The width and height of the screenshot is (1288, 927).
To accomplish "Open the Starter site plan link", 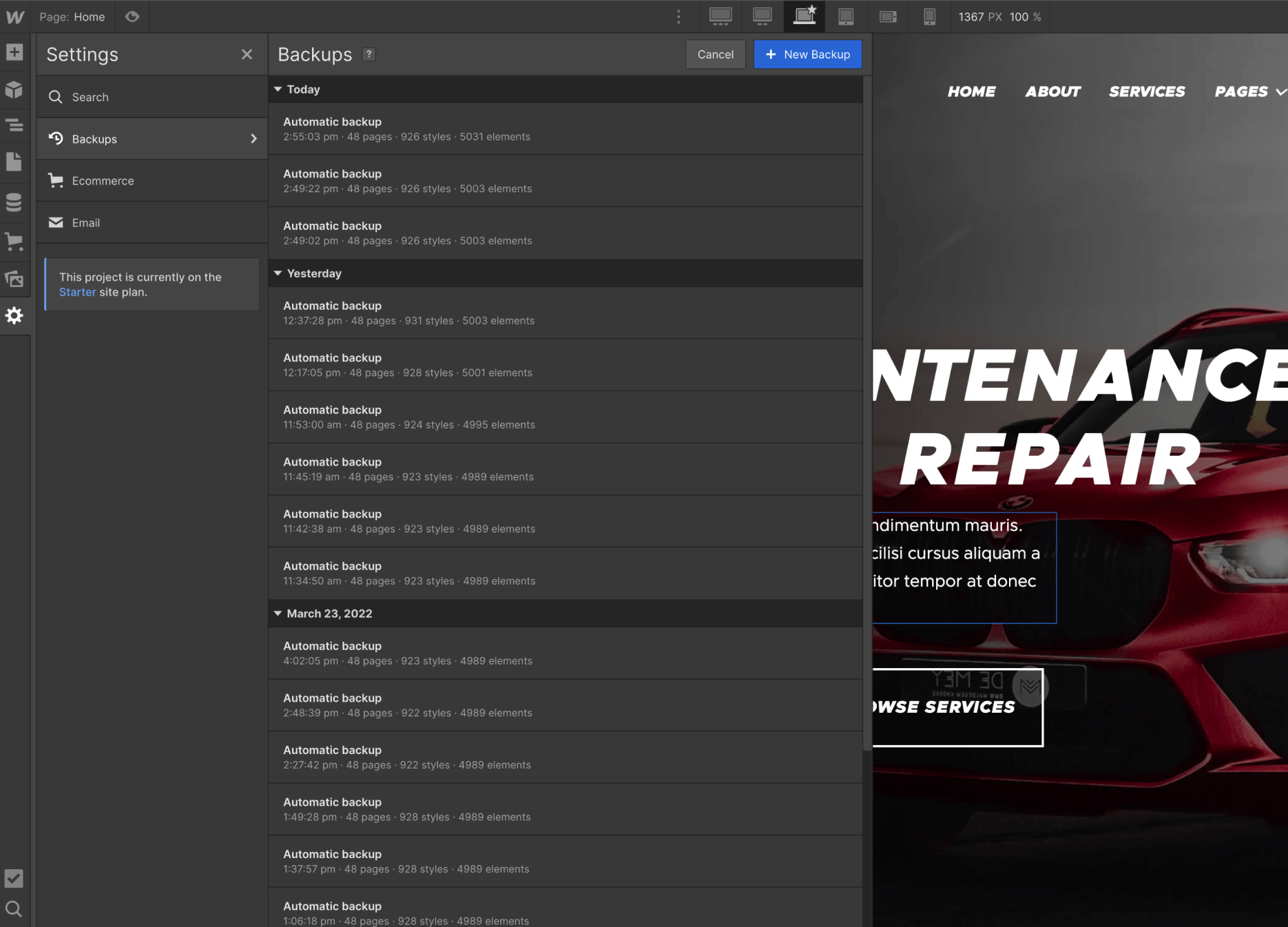I will (77, 292).
